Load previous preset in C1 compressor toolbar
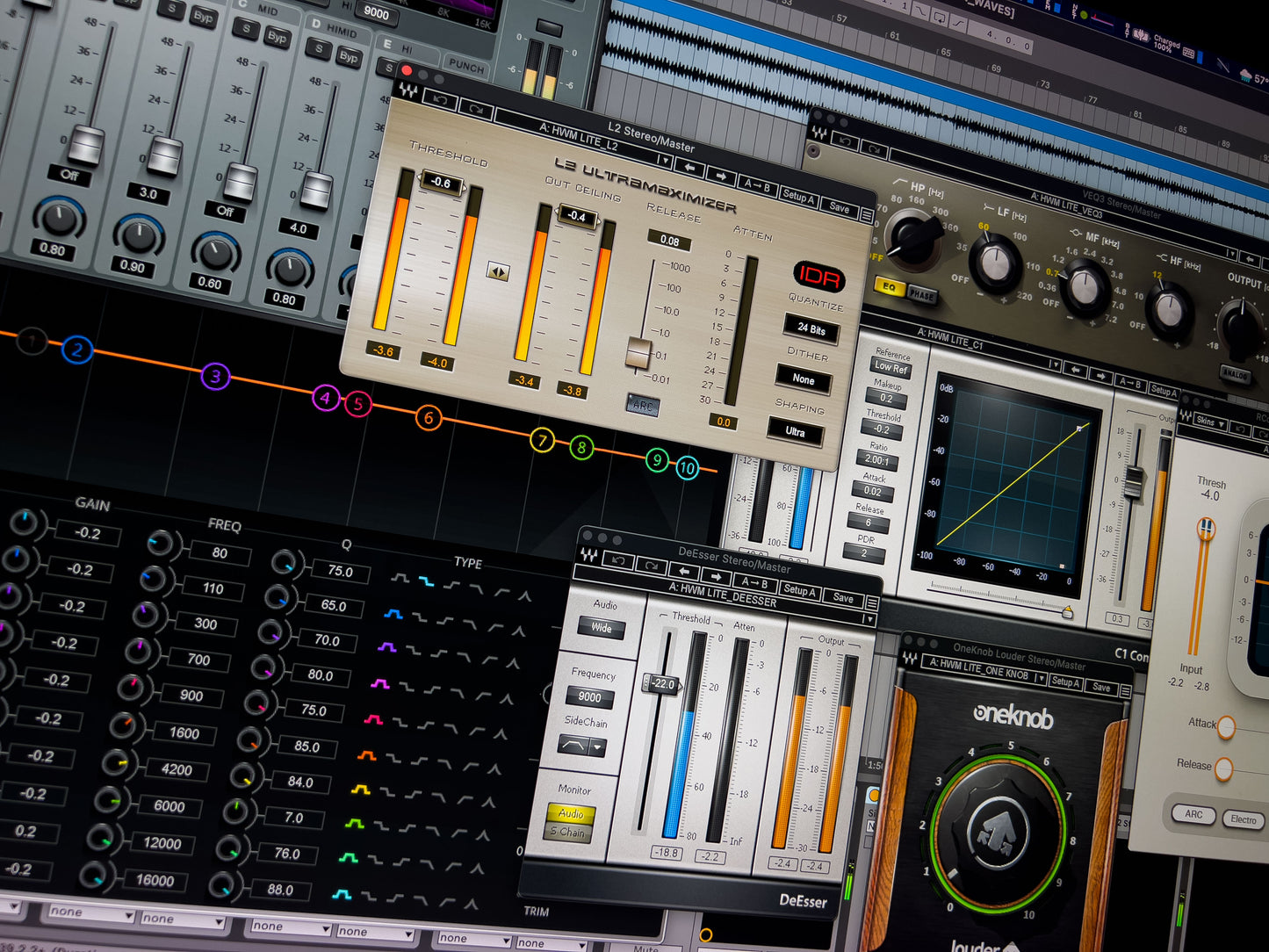 pos(1076,369)
